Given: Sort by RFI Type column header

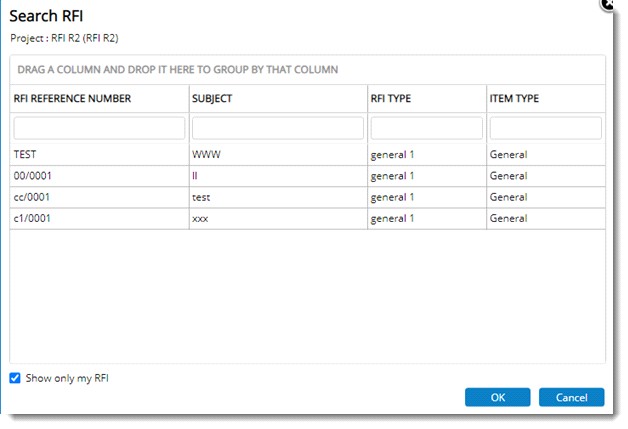Looking at the screenshot, I should tap(391, 99).
